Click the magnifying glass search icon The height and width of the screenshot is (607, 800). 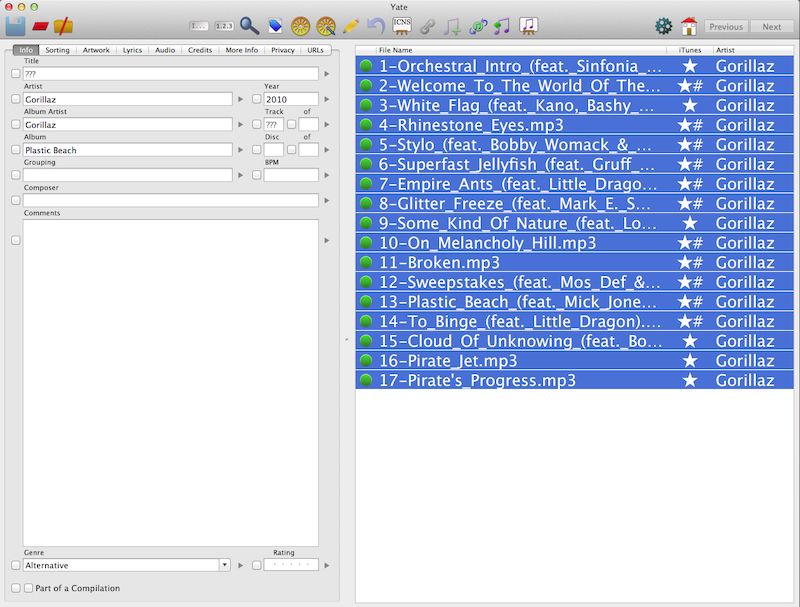click(249, 26)
